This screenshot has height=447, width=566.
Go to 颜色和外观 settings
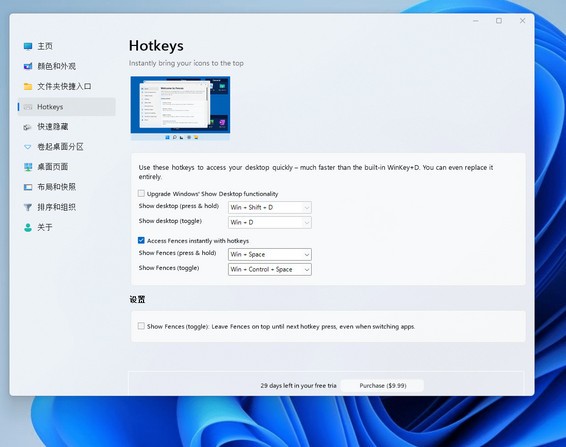coord(56,66)
